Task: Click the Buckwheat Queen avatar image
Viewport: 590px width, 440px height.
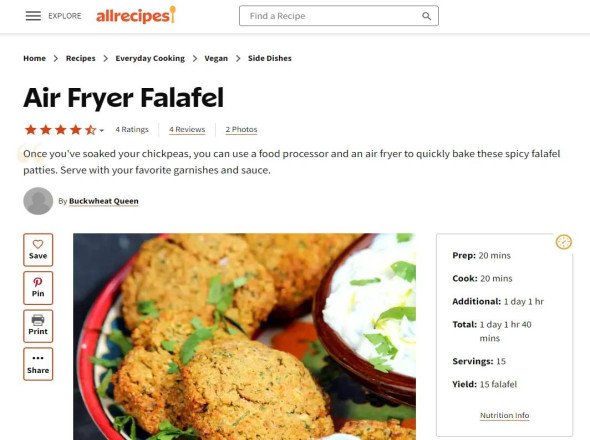Action: tap(38, 201)
